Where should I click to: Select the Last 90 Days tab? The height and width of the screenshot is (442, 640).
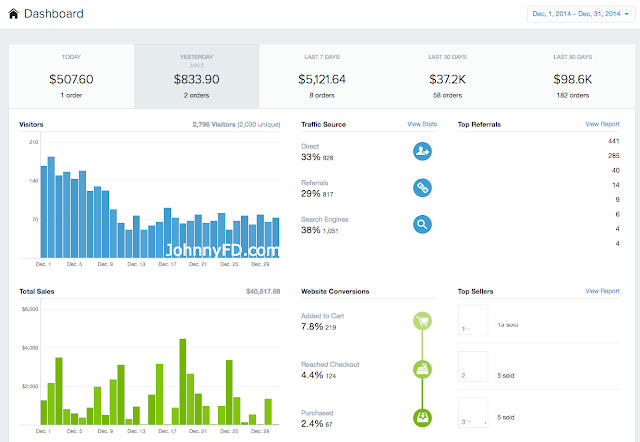click(x=573, y=76)
